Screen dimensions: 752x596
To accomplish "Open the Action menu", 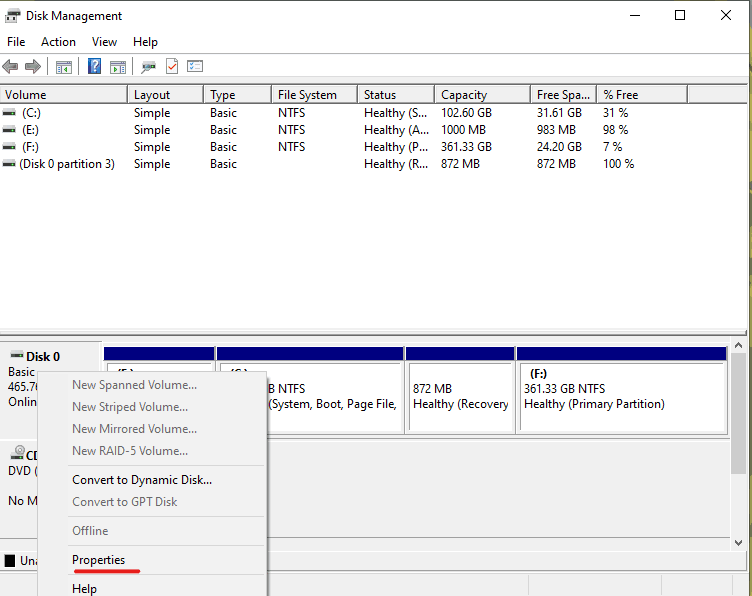I will [x=58, y=42].
